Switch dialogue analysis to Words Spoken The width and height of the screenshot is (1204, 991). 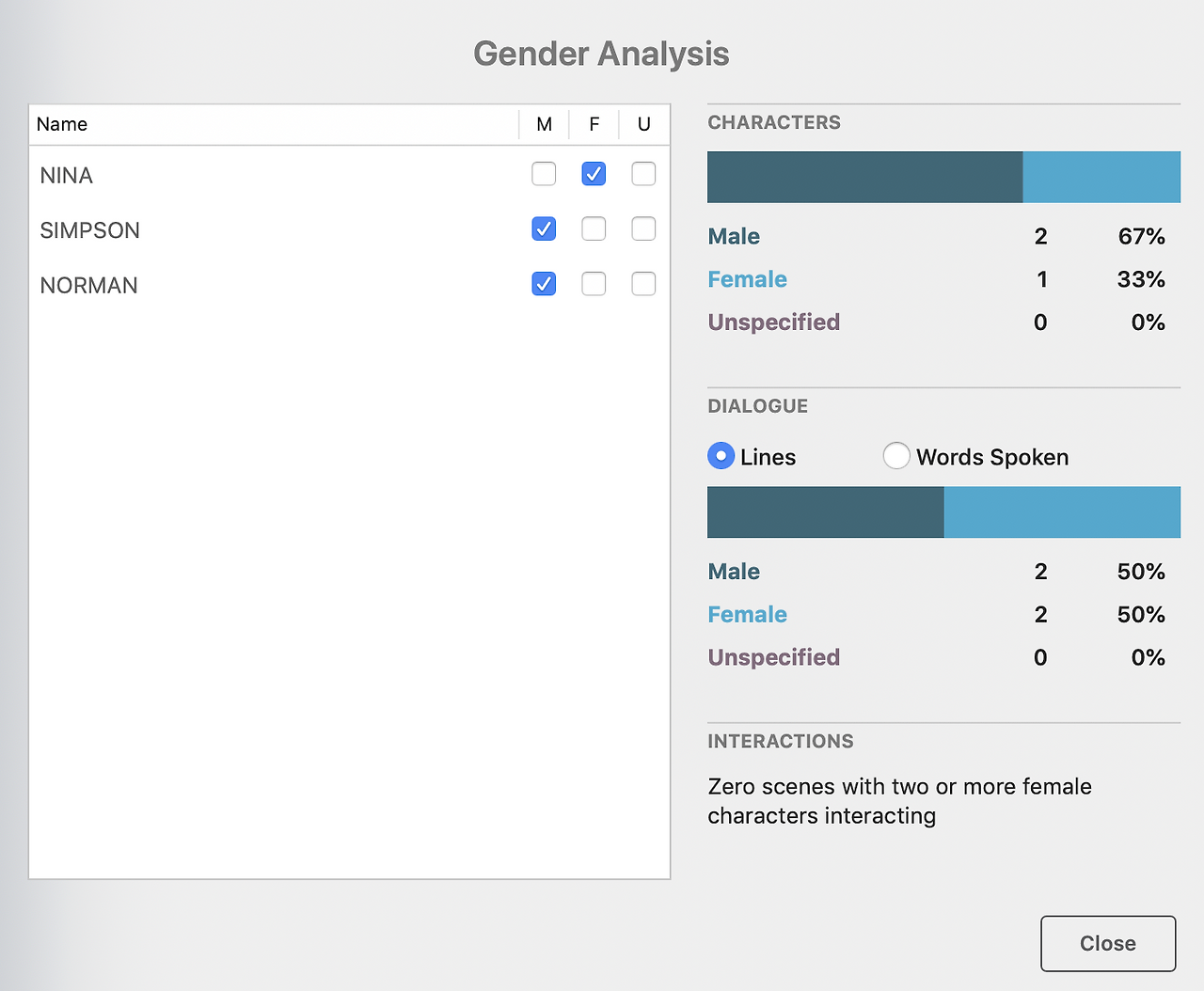[896, 456]
